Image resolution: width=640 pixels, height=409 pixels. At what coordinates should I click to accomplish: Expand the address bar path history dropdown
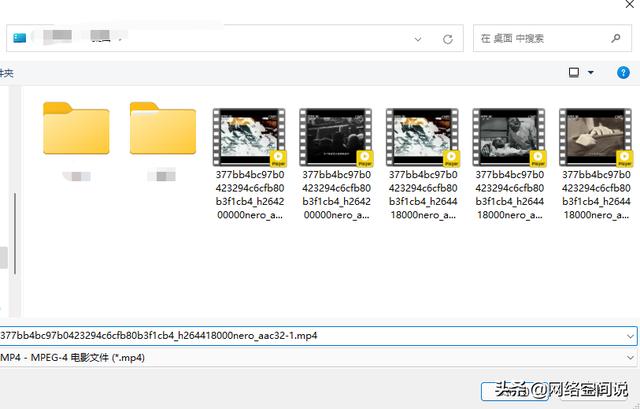(418, 38)
